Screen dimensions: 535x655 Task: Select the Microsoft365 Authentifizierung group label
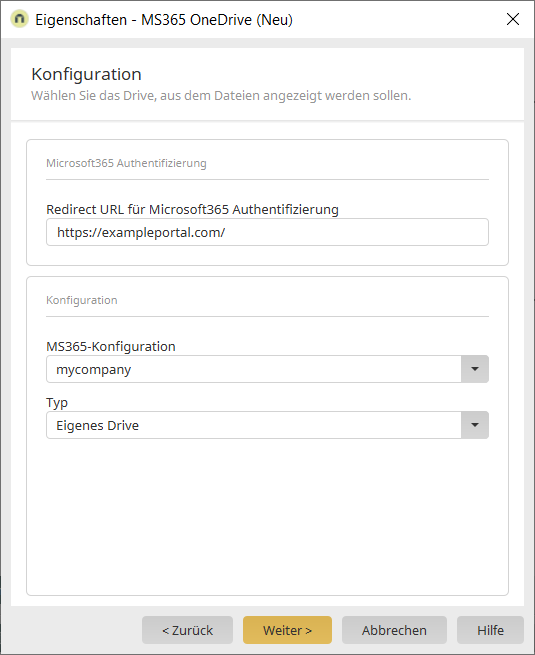point(126,163)
